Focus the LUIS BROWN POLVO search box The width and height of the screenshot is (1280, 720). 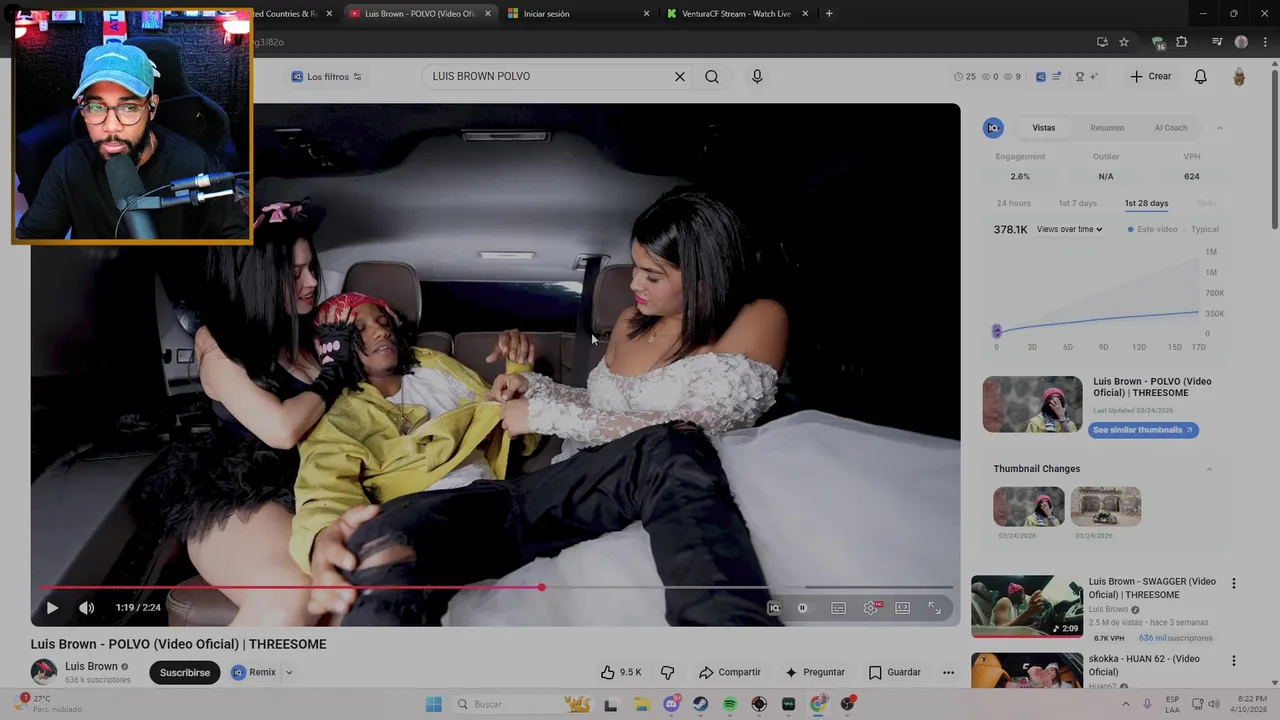pyautogui.click(x=548, y=77)
